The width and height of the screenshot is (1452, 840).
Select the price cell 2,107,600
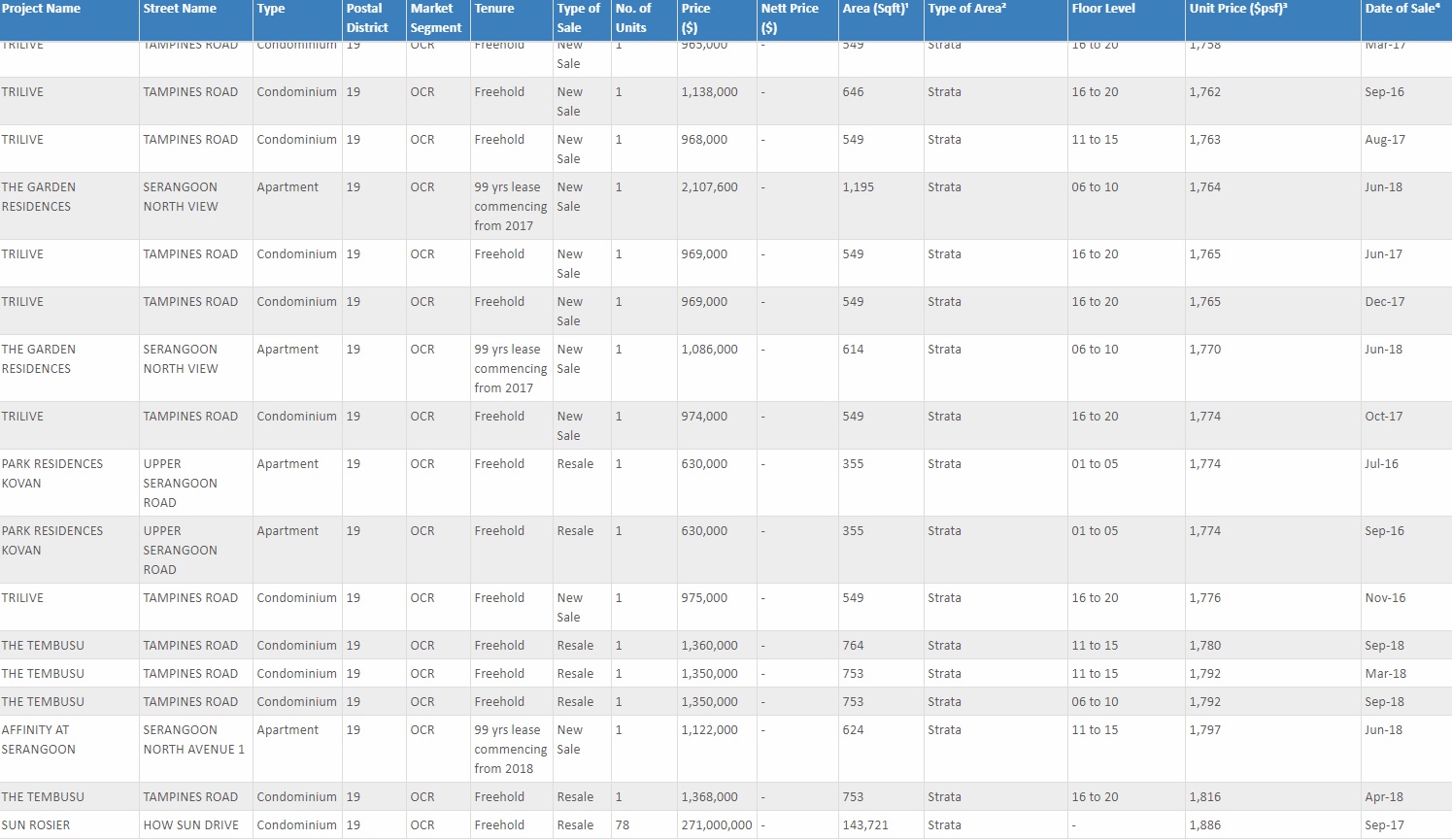click(709, 187)
